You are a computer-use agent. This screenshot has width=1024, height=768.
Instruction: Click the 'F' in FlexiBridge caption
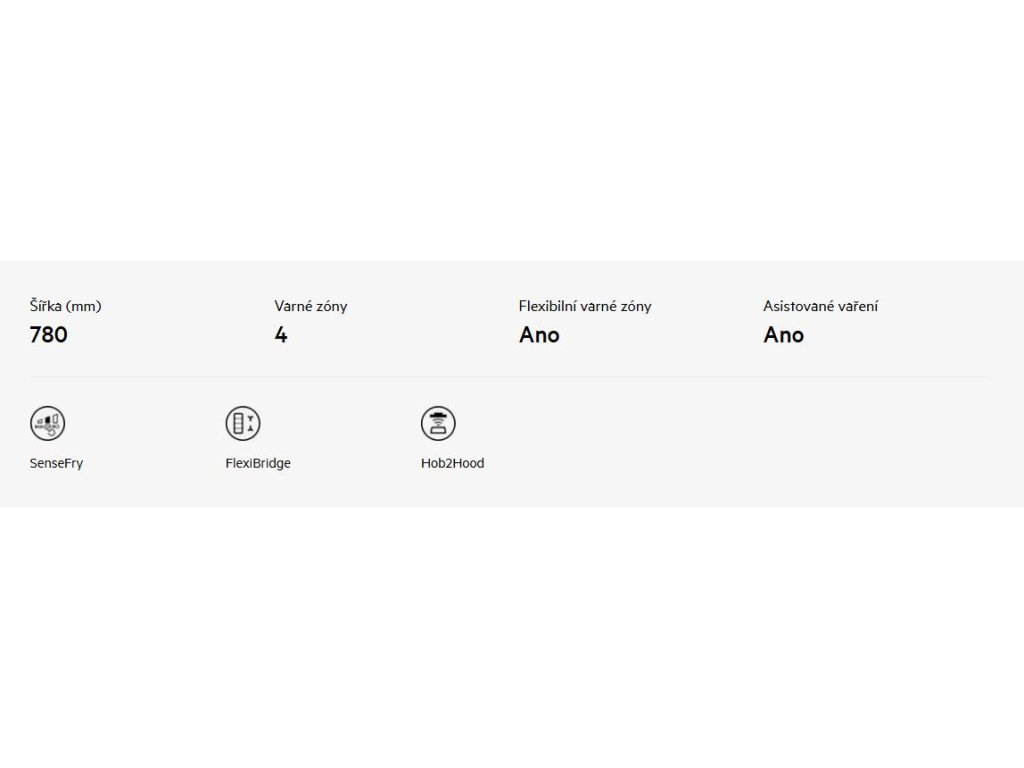pos(229,463)
